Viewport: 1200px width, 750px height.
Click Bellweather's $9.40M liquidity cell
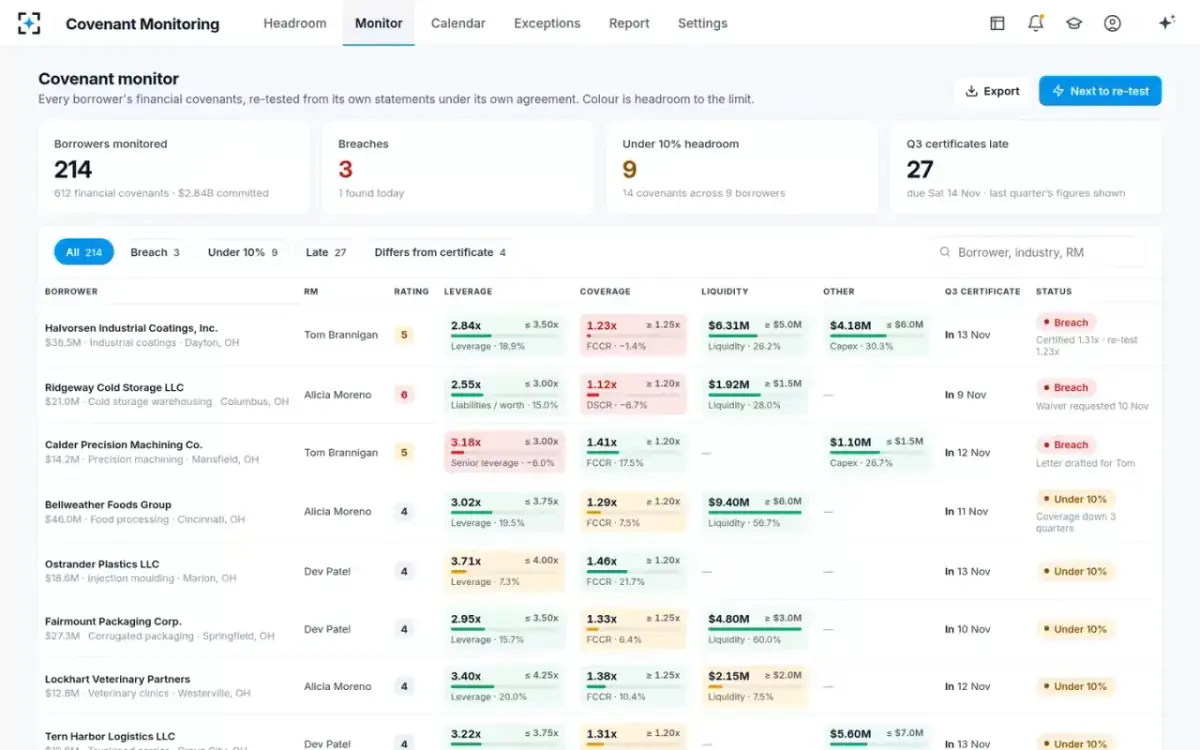[755, 511]
